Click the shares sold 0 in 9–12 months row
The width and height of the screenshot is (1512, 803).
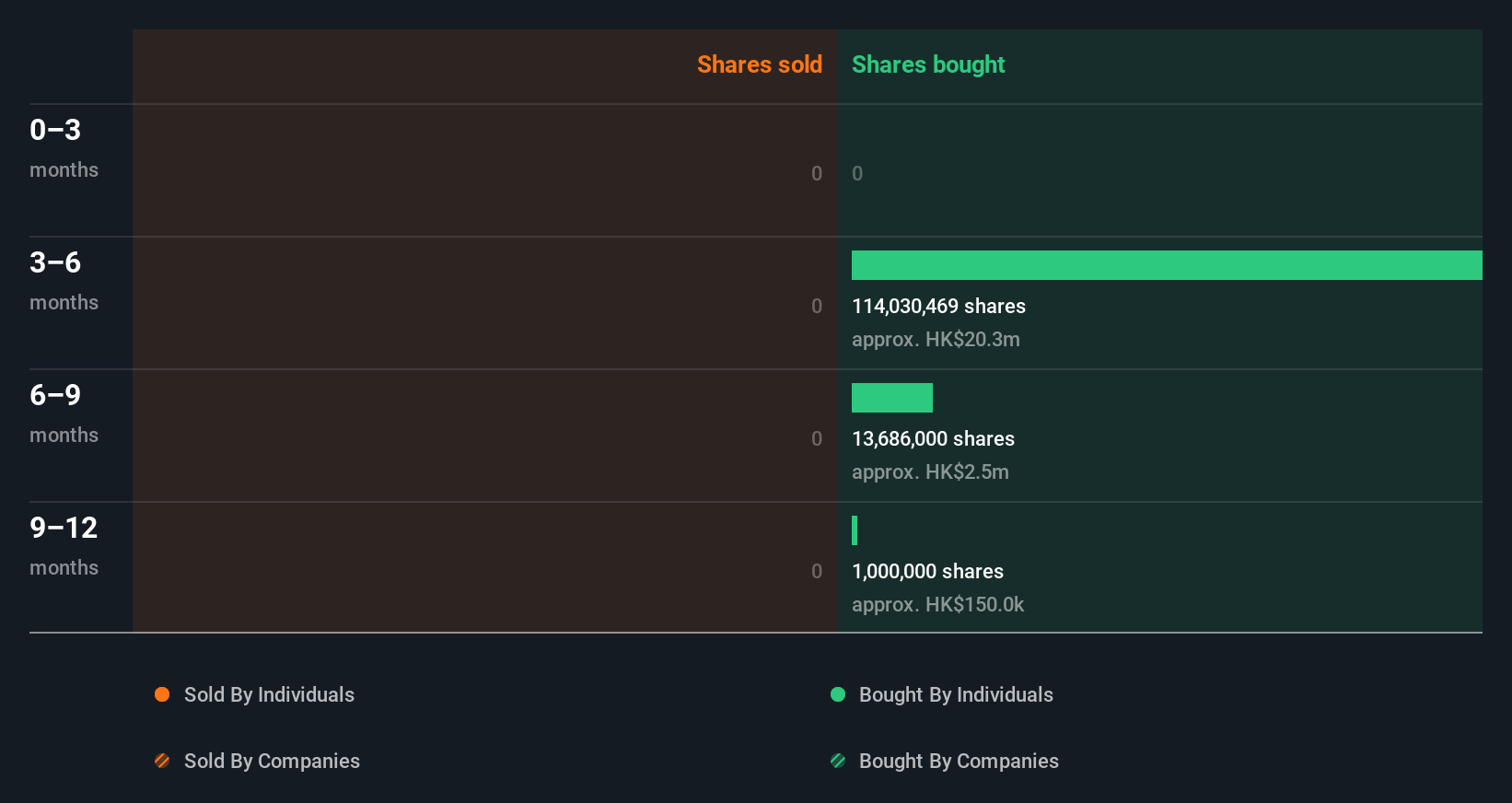[817, 571]
